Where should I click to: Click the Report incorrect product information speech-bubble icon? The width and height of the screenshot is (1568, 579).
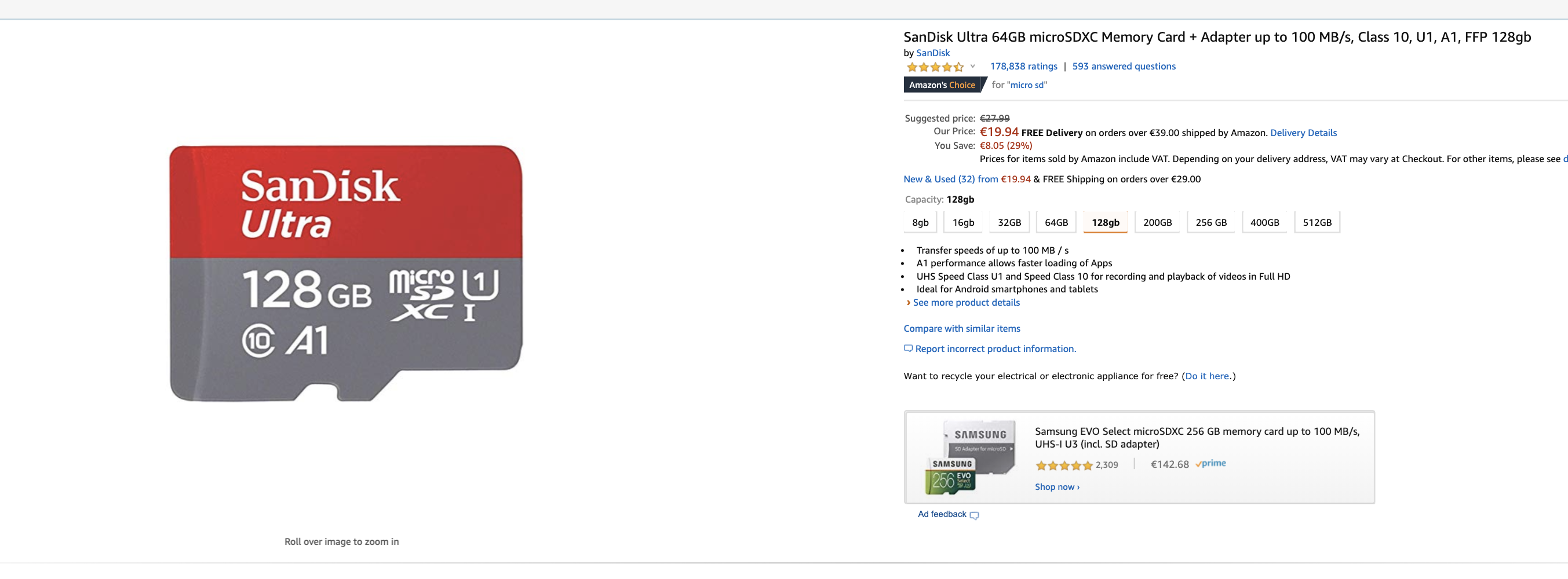click(907, 349)
